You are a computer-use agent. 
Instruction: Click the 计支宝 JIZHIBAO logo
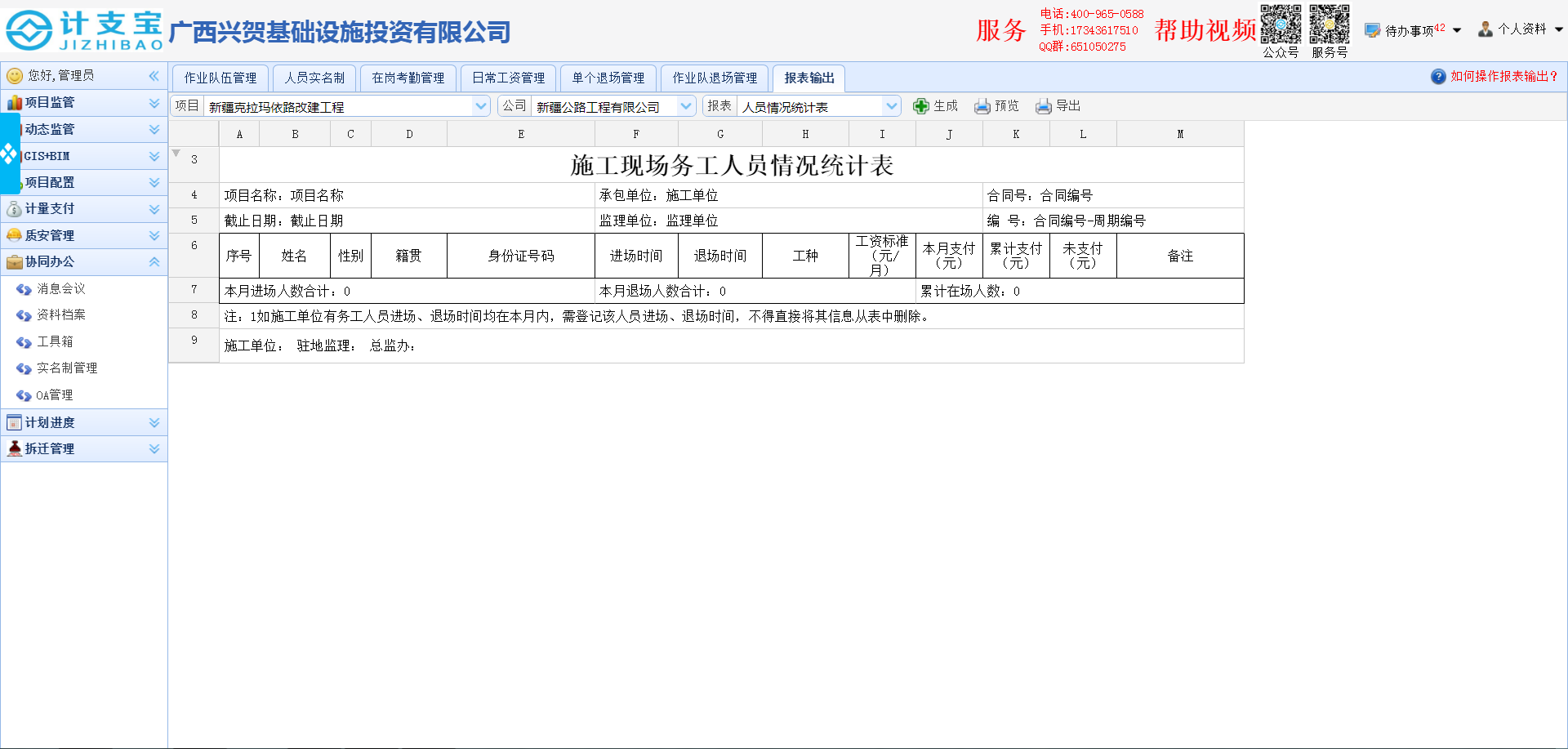[x=84, y=31]
